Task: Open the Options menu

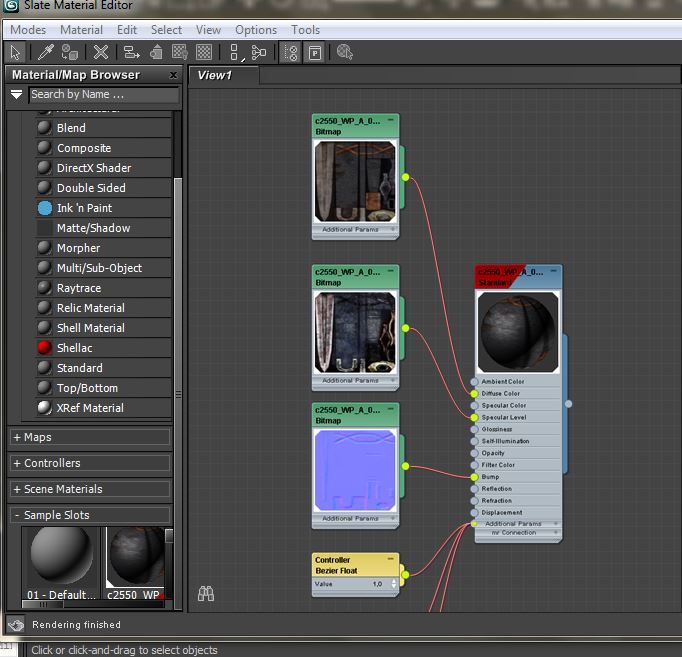Action: pos(256,30)
